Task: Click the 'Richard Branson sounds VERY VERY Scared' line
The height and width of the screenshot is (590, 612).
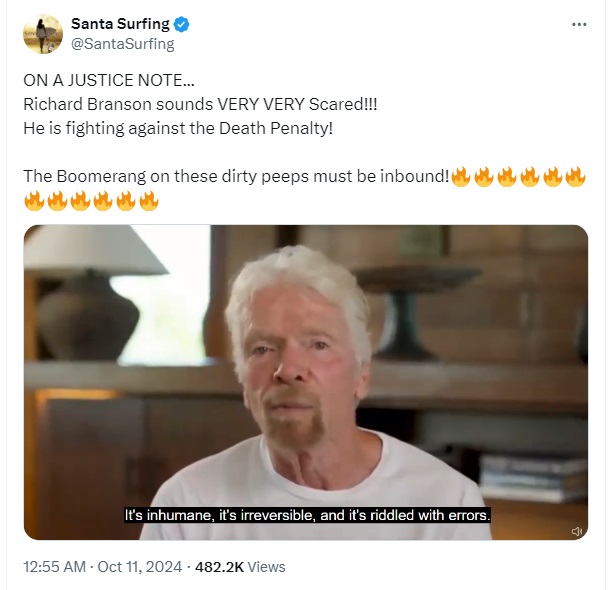Action: click(x=200, y=104)
